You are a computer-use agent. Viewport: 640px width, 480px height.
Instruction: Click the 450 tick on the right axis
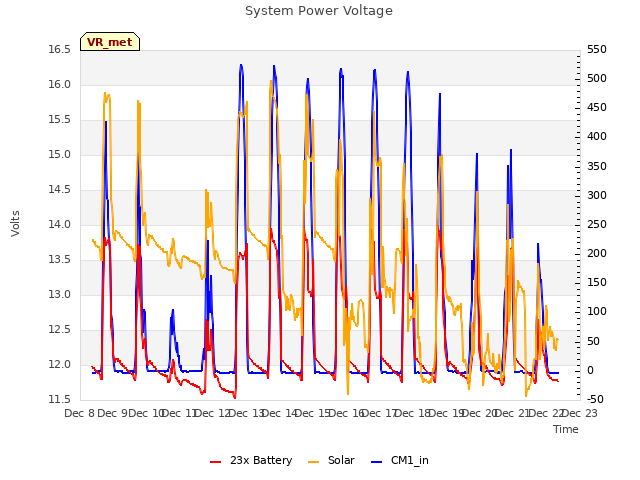597,108
